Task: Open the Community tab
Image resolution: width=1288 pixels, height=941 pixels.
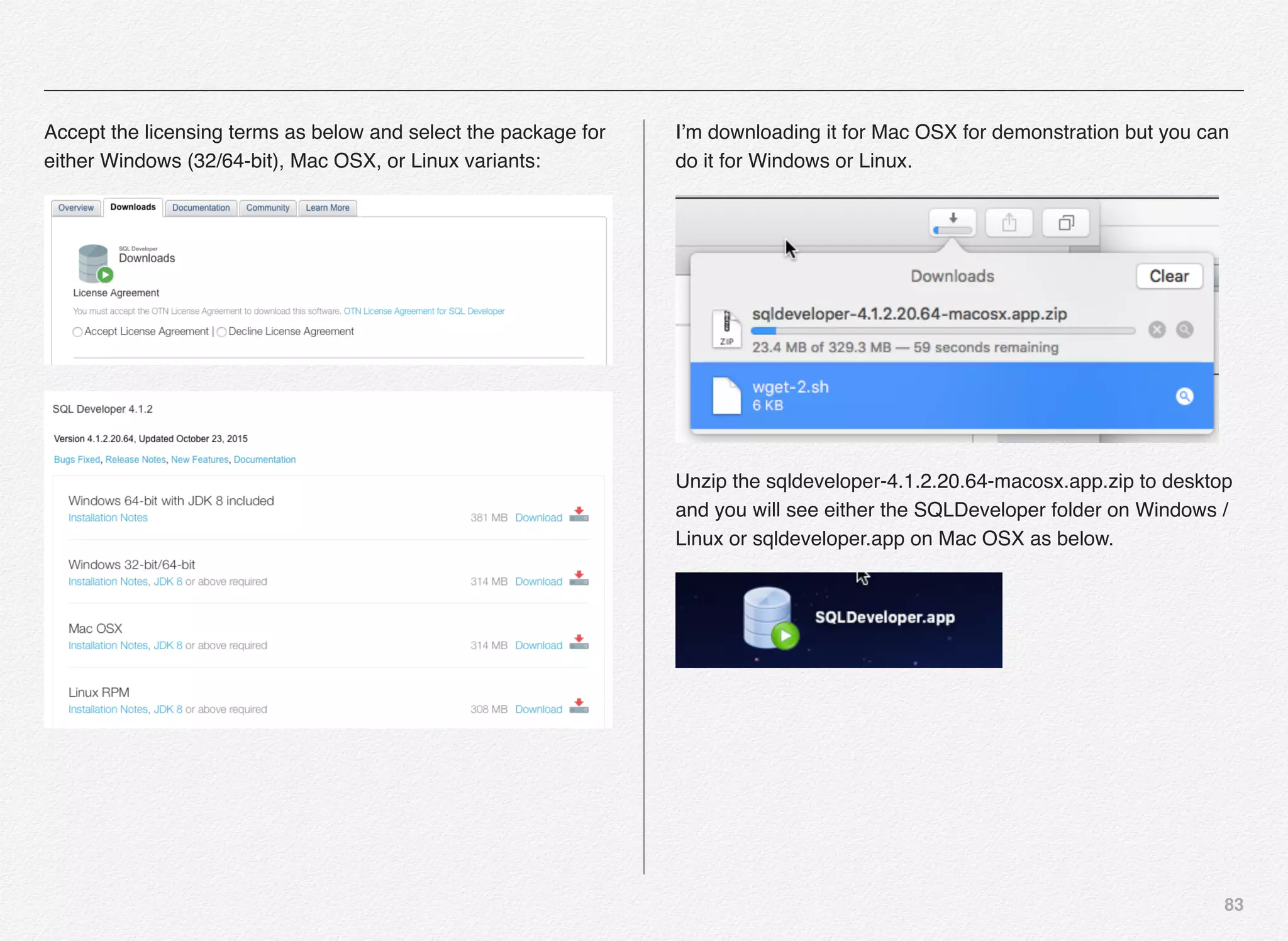Action: [x=268, y=208]
